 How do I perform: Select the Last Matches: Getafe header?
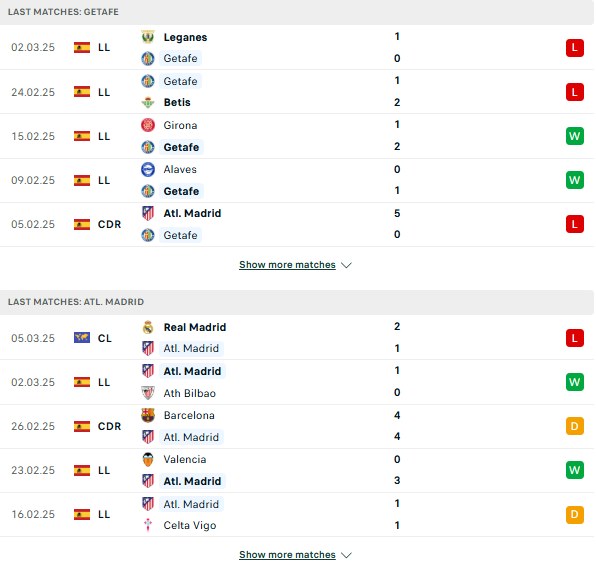296,12
